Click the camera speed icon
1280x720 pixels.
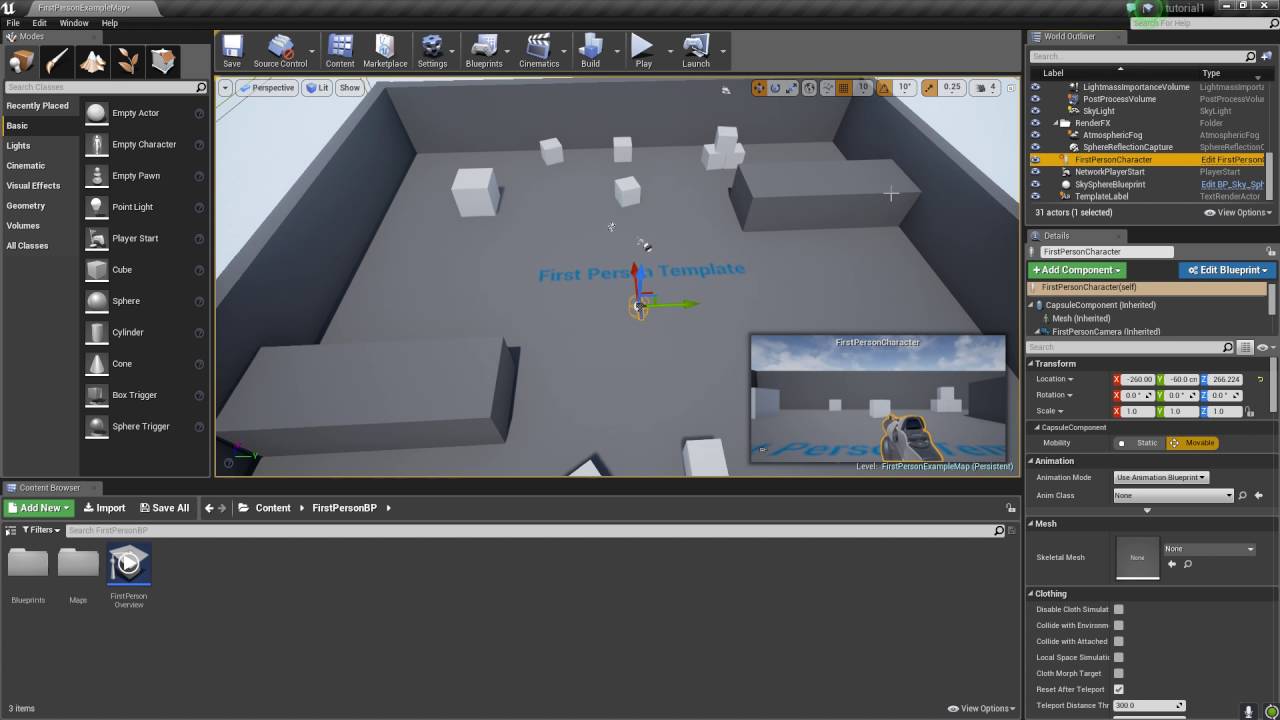click(981, 88)
